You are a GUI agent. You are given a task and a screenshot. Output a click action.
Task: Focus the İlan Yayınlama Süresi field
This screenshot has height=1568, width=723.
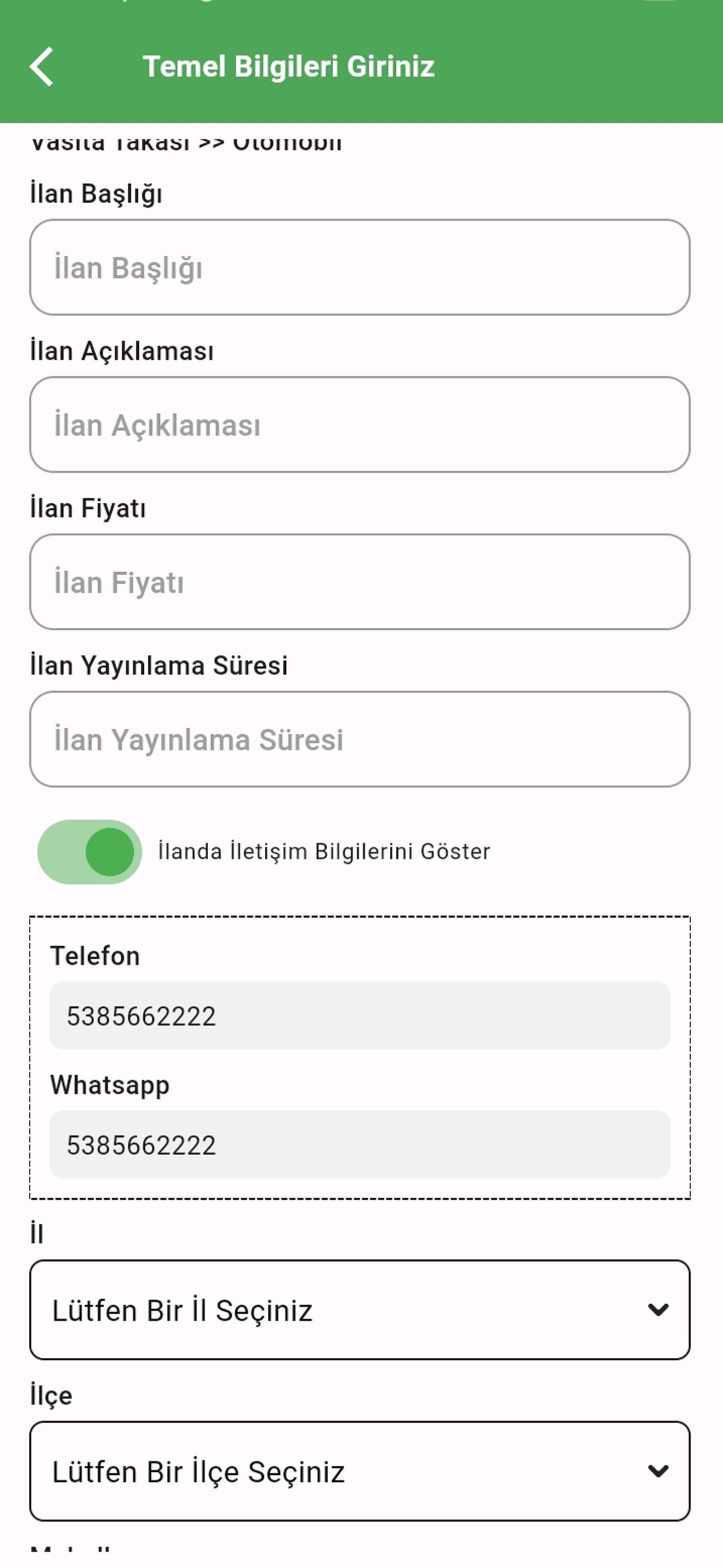[359, 739]
